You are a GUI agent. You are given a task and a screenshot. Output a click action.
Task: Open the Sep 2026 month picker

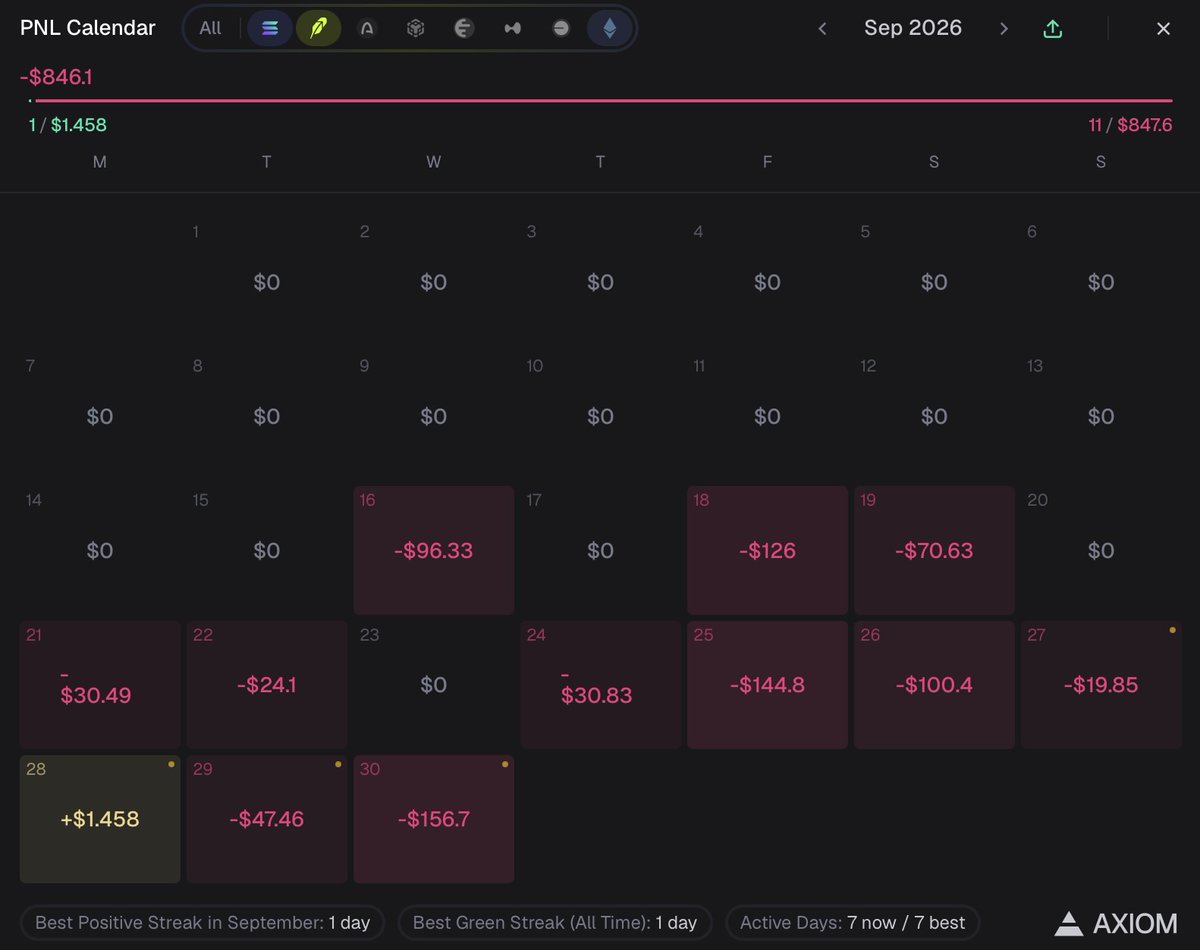[913, 28]
